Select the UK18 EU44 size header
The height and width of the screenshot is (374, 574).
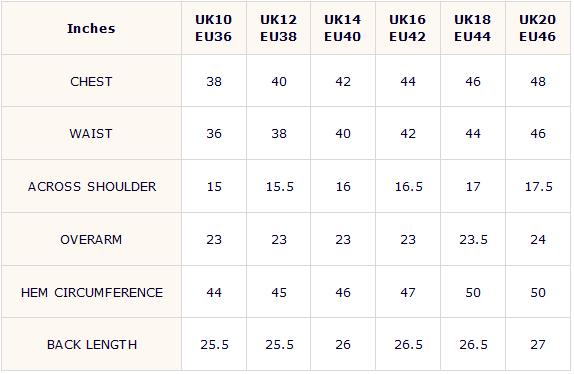click(473, 28)
